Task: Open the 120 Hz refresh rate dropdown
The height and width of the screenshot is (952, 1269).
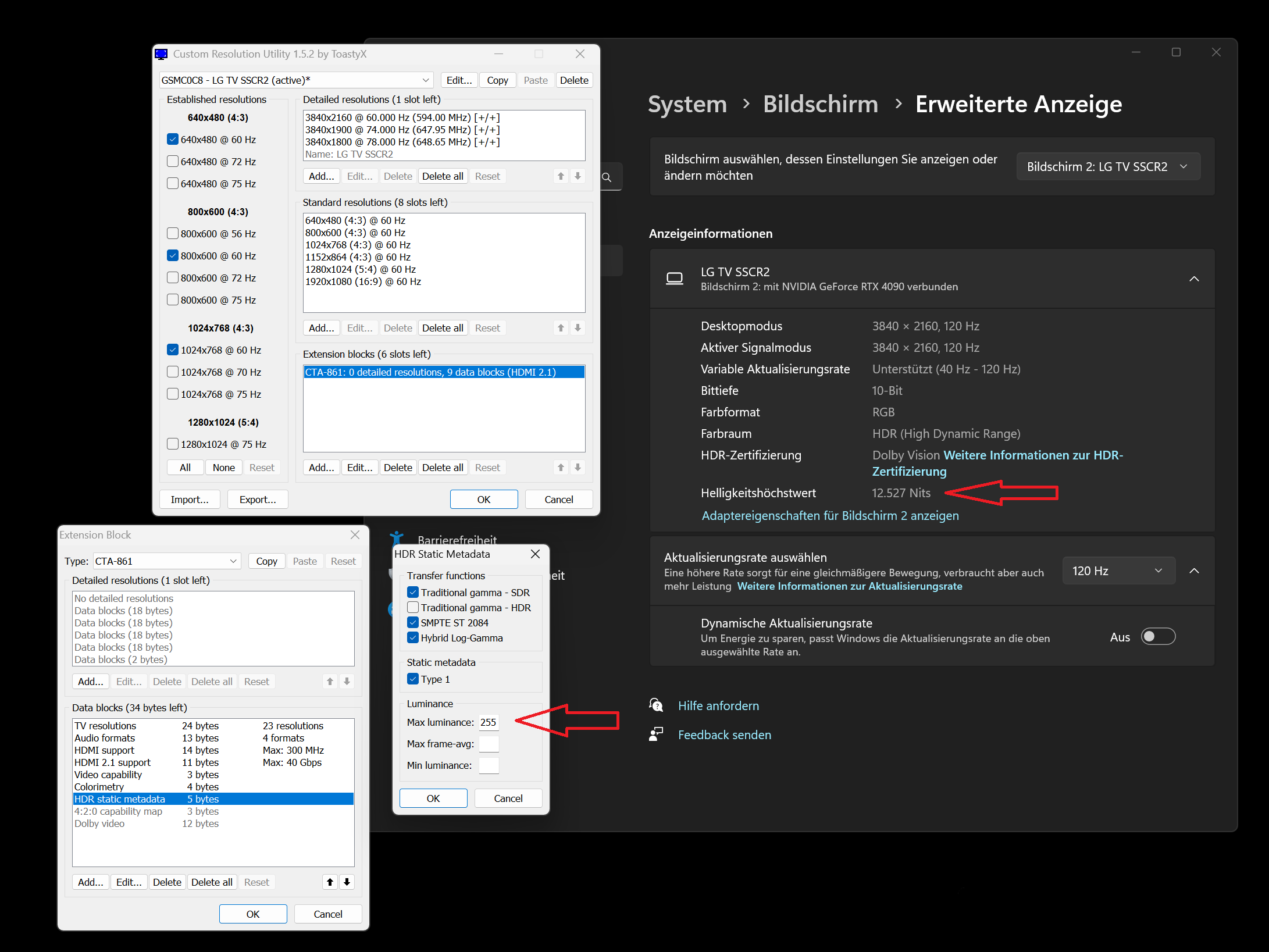Action: [x=1118, y=571]
